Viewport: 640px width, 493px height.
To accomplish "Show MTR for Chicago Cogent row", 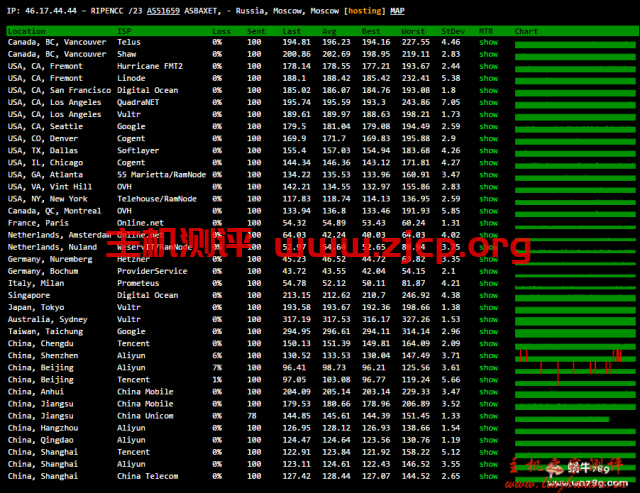I will [489, 163].
